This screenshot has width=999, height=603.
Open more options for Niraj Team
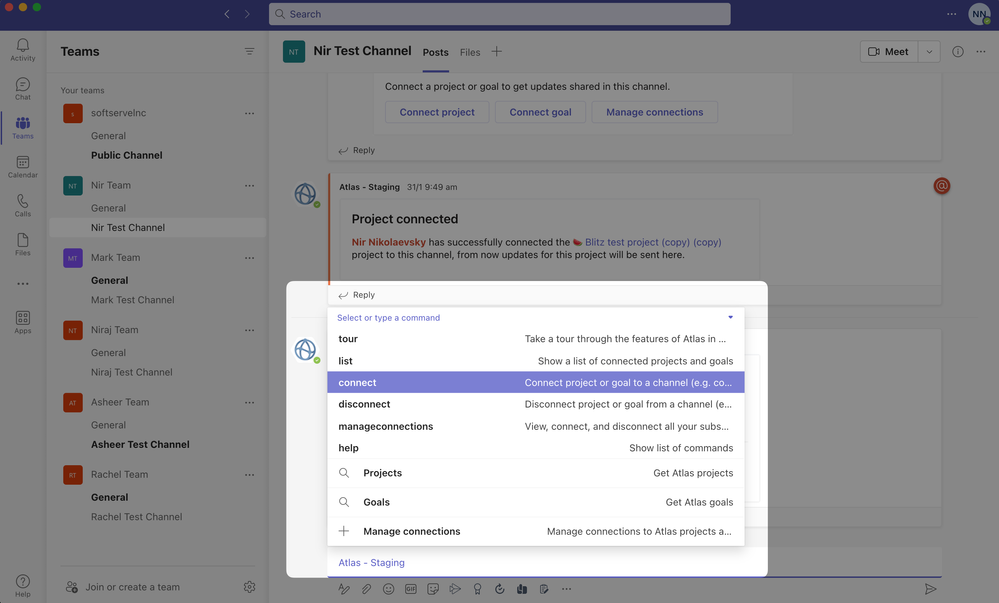pyautogui.click(x=249, y=330)
